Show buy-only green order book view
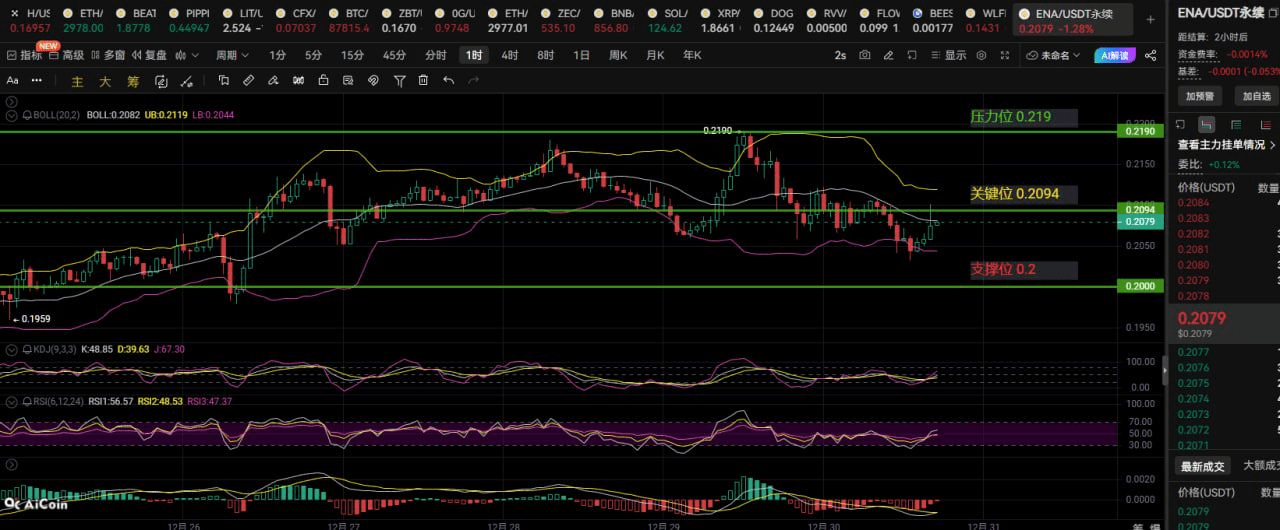This screenshot has height=530, width=1280. pyautogui.click(x=1236, y=124)
